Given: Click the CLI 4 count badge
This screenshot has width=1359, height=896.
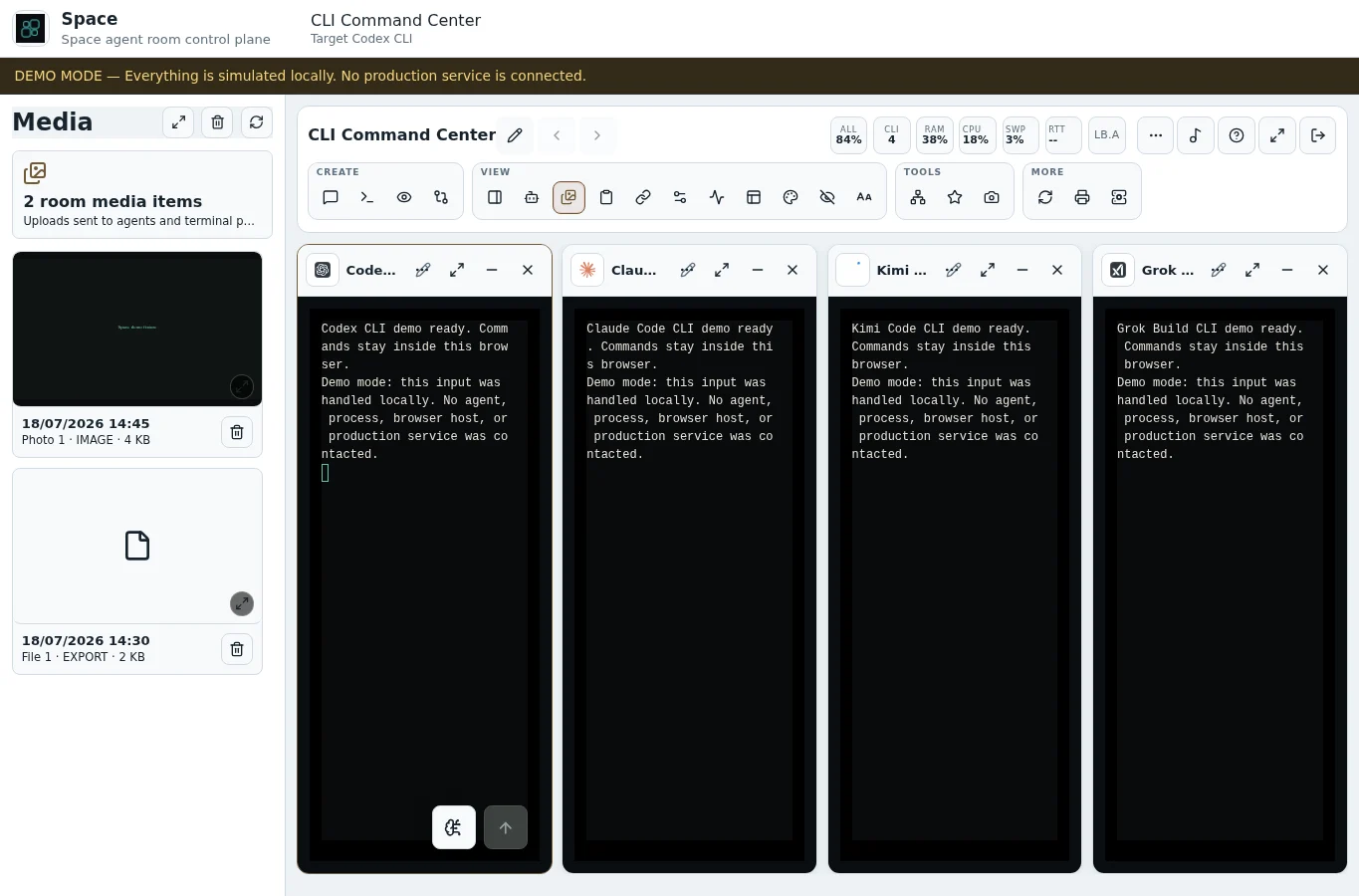Looking at the screenshot, I should (x=891, y=135).
